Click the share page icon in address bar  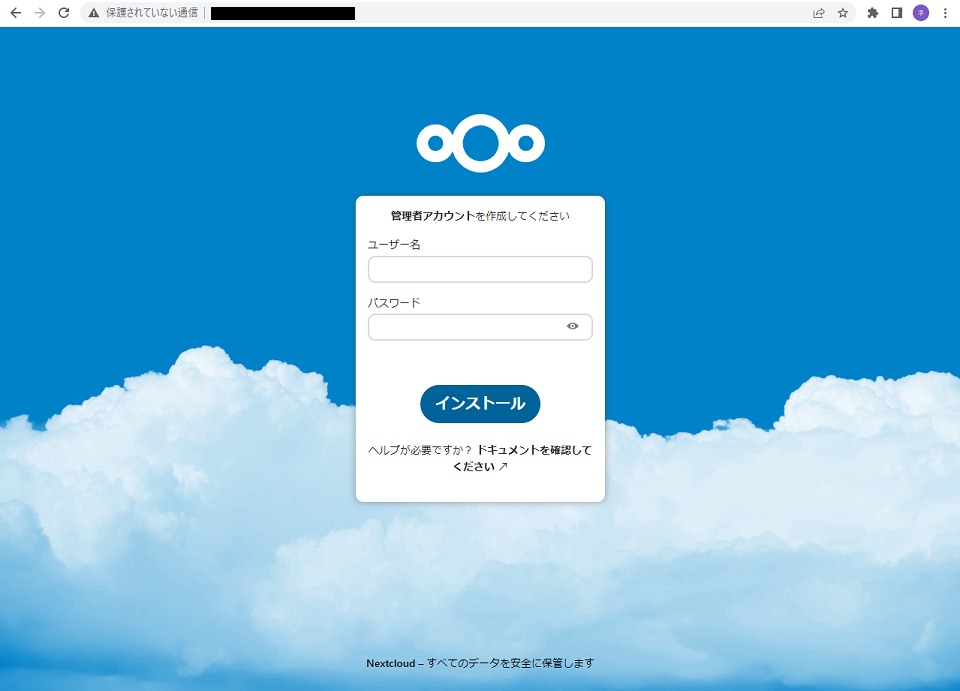point(819,13)
